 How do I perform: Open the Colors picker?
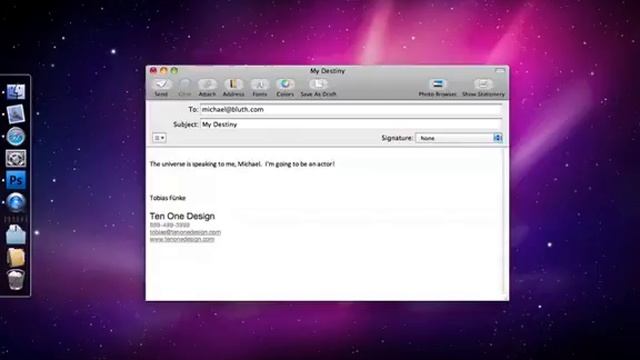tap(285, 87)
